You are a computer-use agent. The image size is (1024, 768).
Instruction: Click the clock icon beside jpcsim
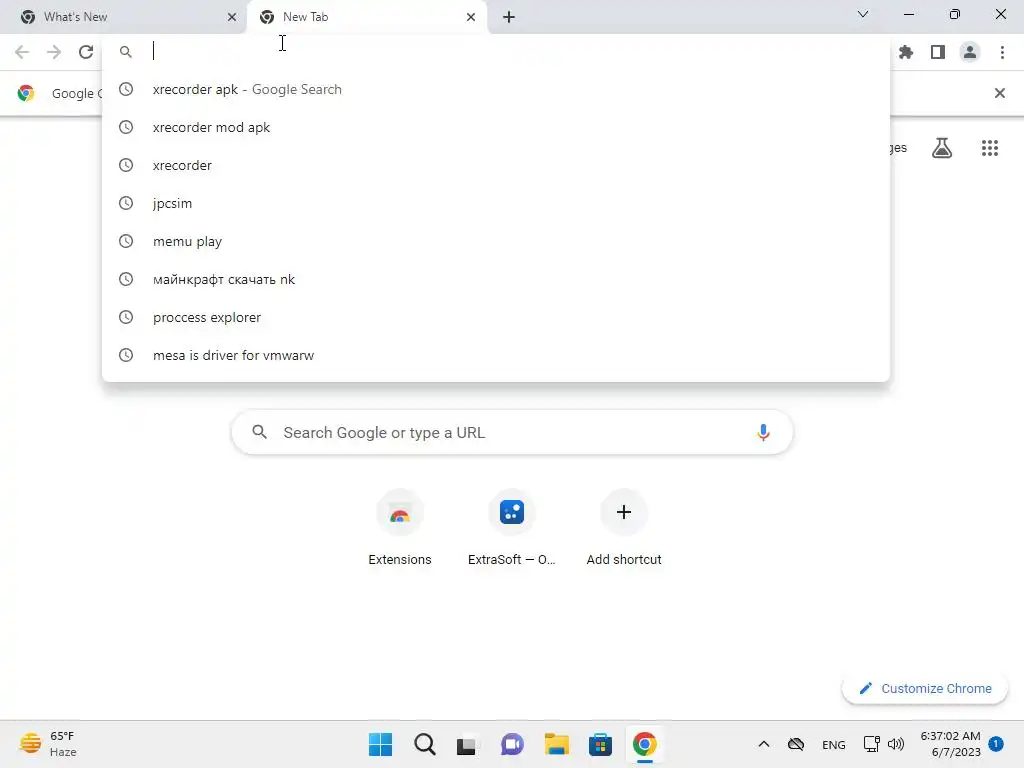[x=126, y=203]
